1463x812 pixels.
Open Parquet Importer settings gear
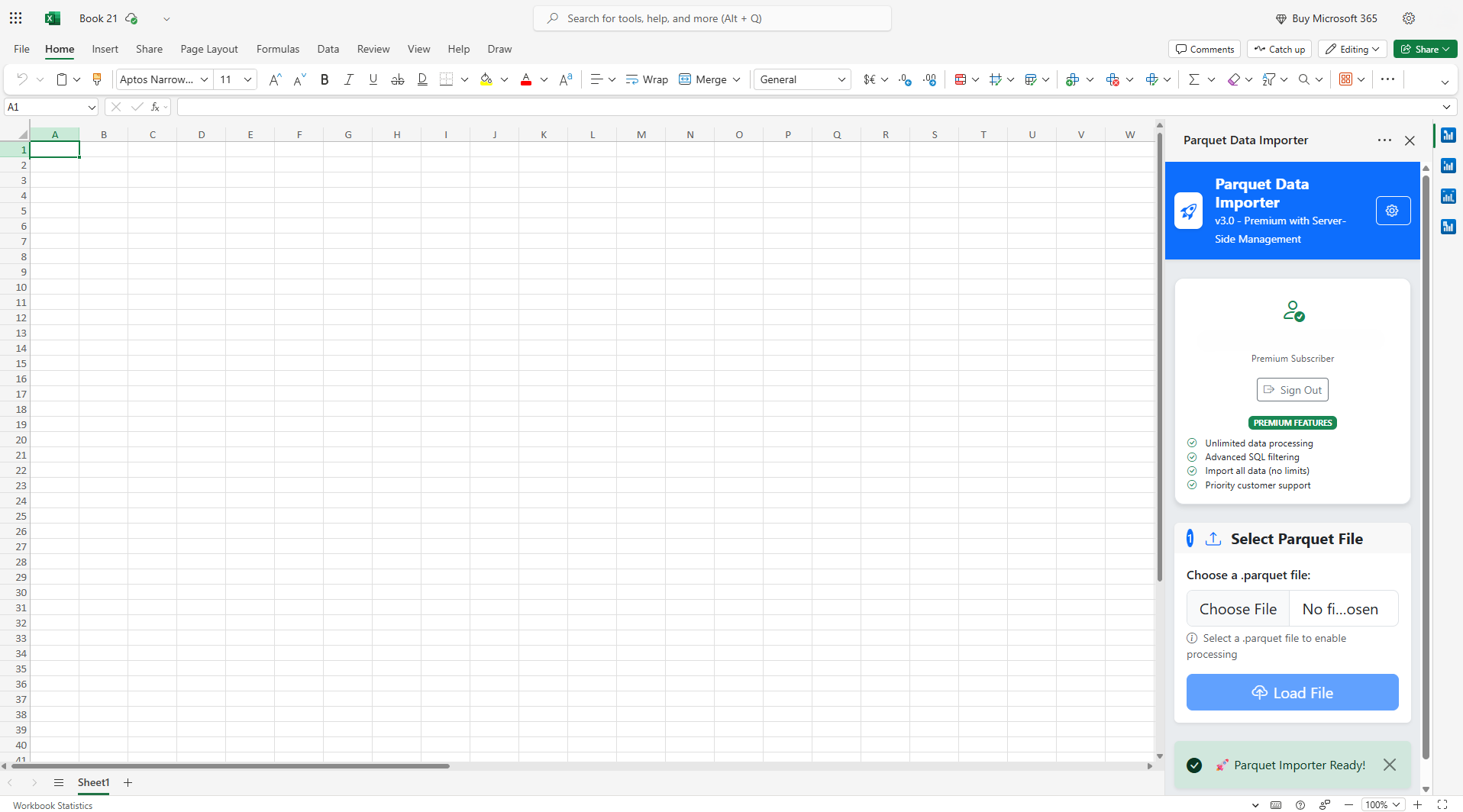[x=1392, y=211]
